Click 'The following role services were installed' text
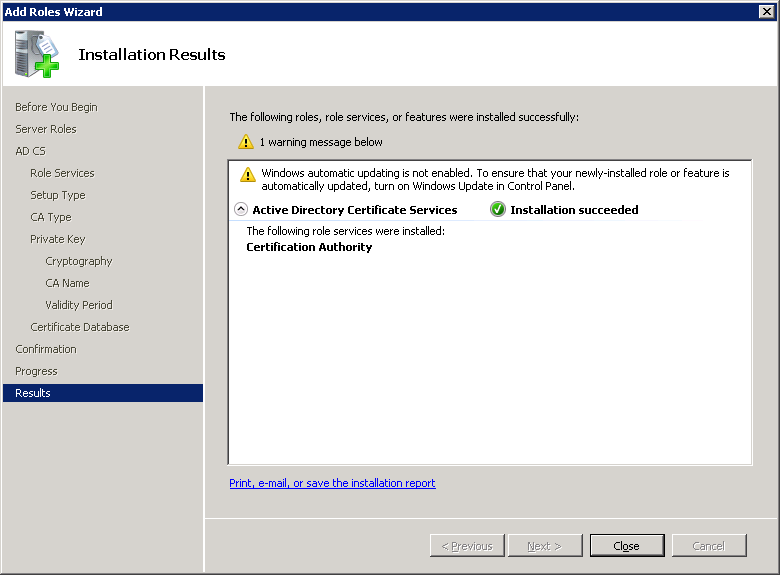This screenshot has width=780, height=575. 346,231
